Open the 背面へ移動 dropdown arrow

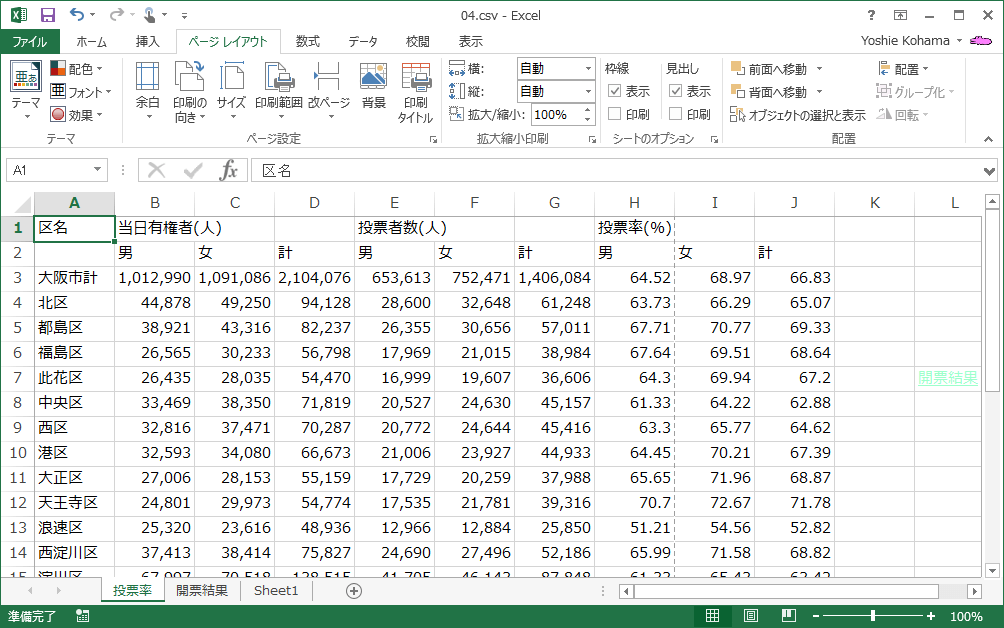(819, 92)
